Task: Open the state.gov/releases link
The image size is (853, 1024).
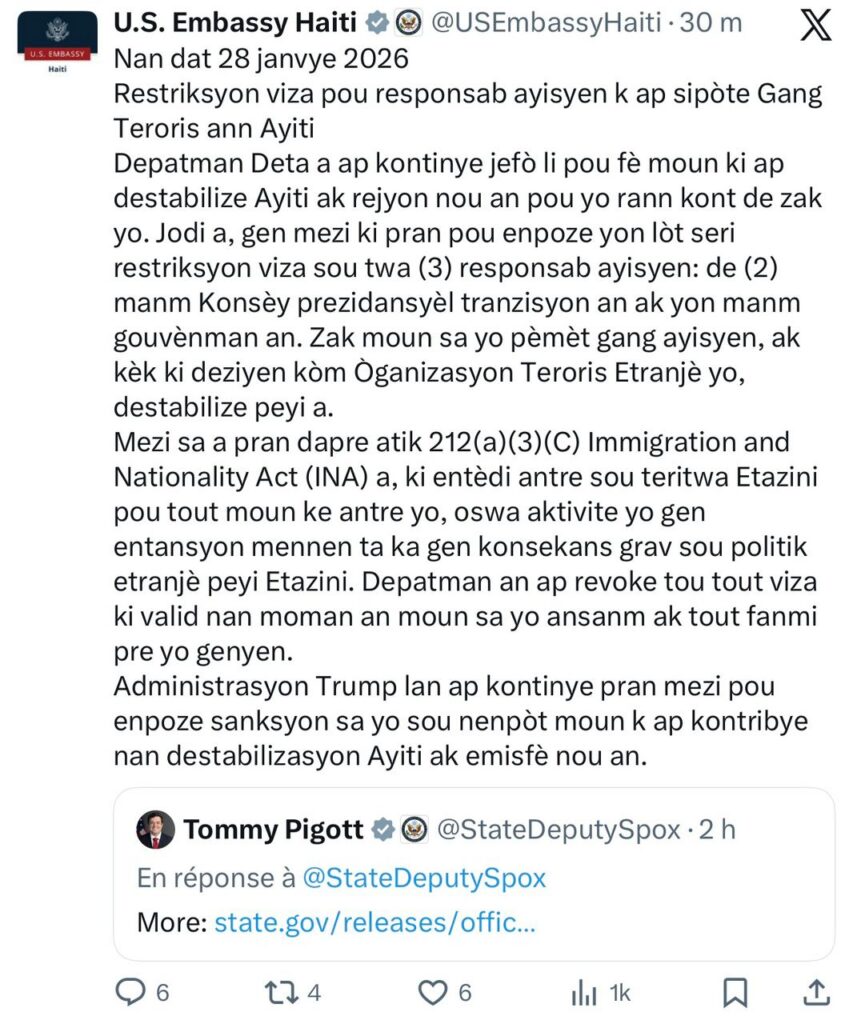Action: click(375, 920)
